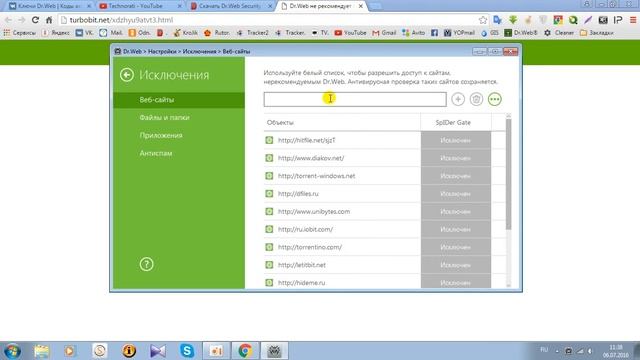
Task: Open Windows Explorer from the taskbar
Action: [x=41, y=351]
